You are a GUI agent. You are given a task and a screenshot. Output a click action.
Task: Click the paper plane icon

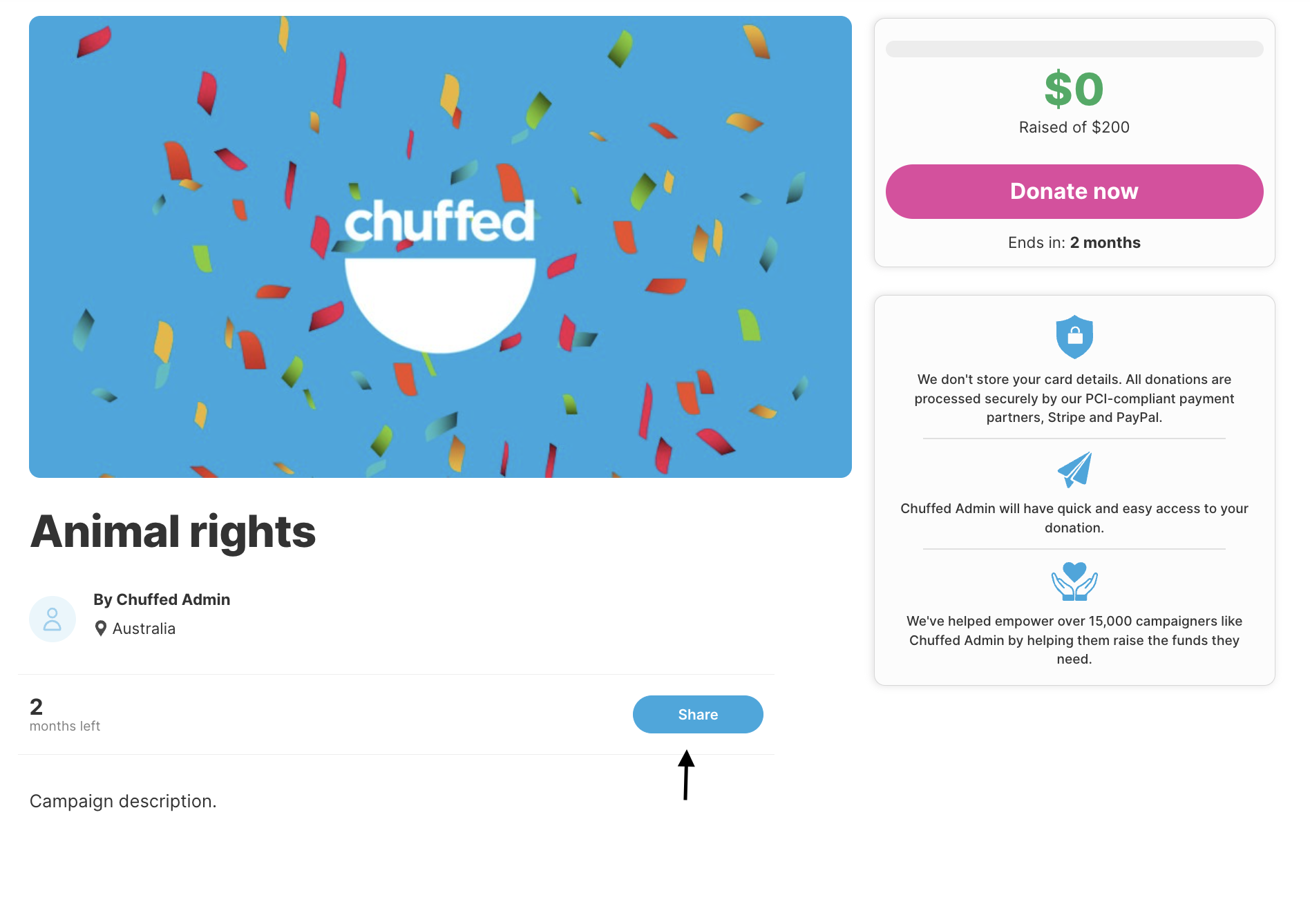point(1074,470)
